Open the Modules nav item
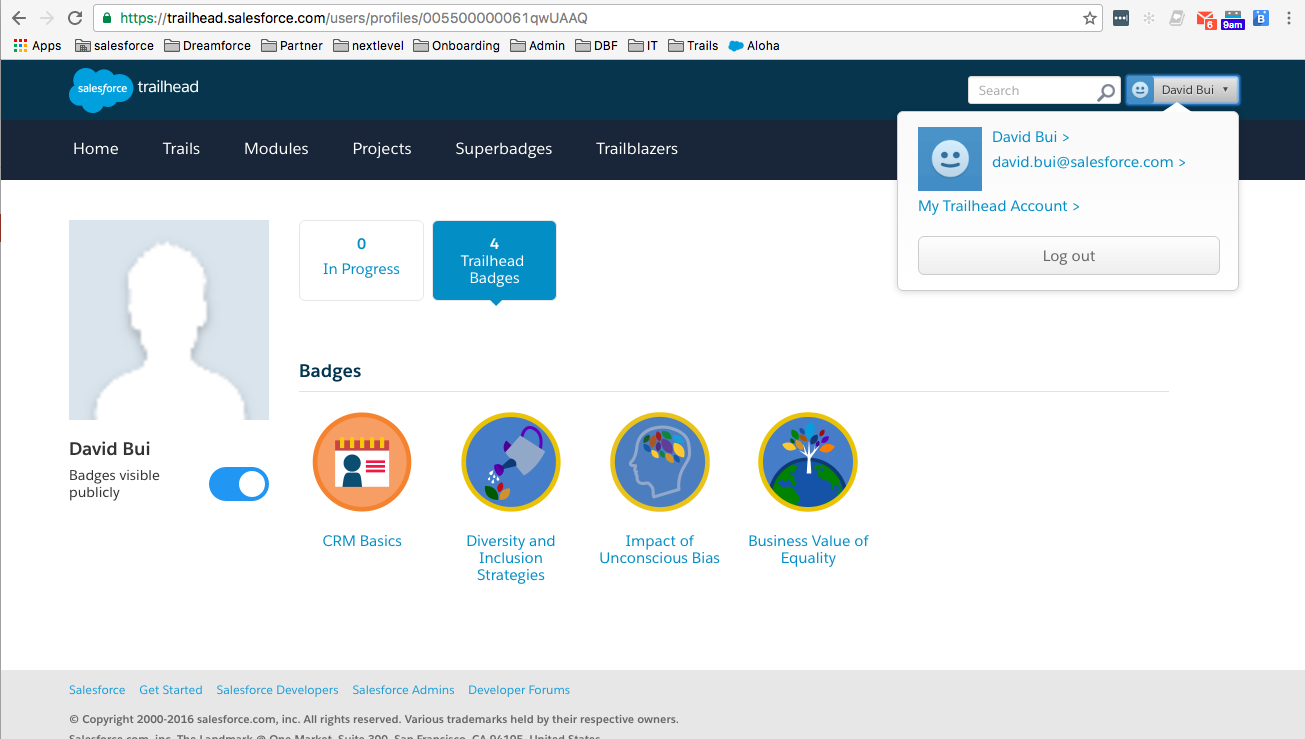 276,149
